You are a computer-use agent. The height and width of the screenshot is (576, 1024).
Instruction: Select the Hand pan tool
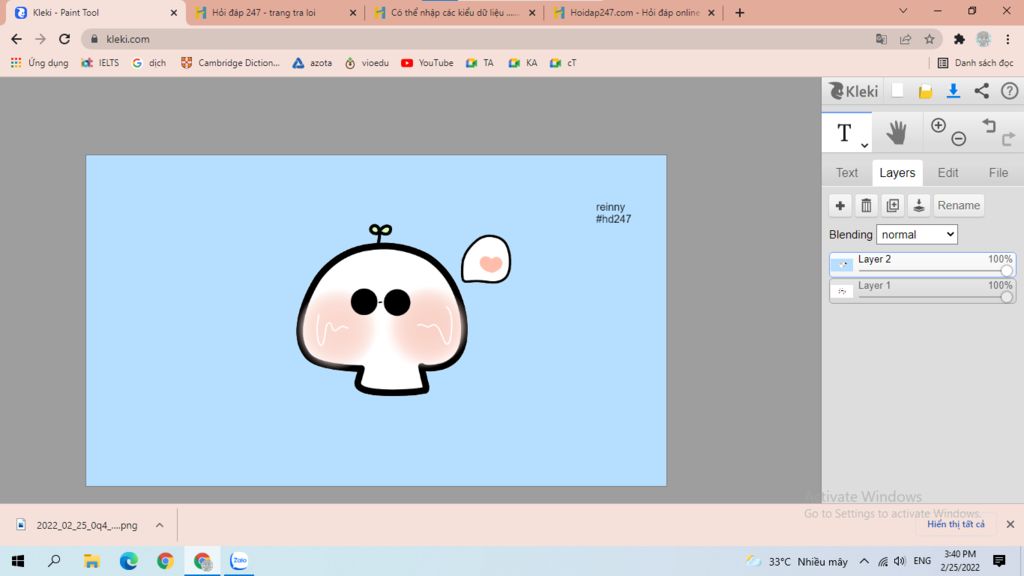(x=896, y=133)
